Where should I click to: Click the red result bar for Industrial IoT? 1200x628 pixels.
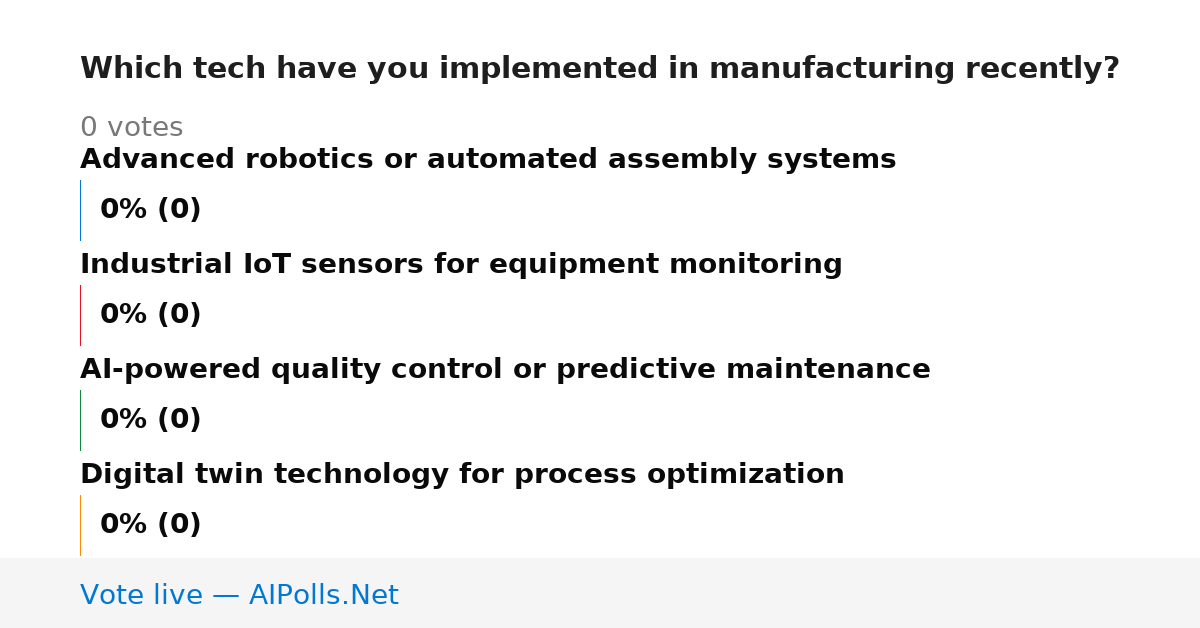[80, 315]
